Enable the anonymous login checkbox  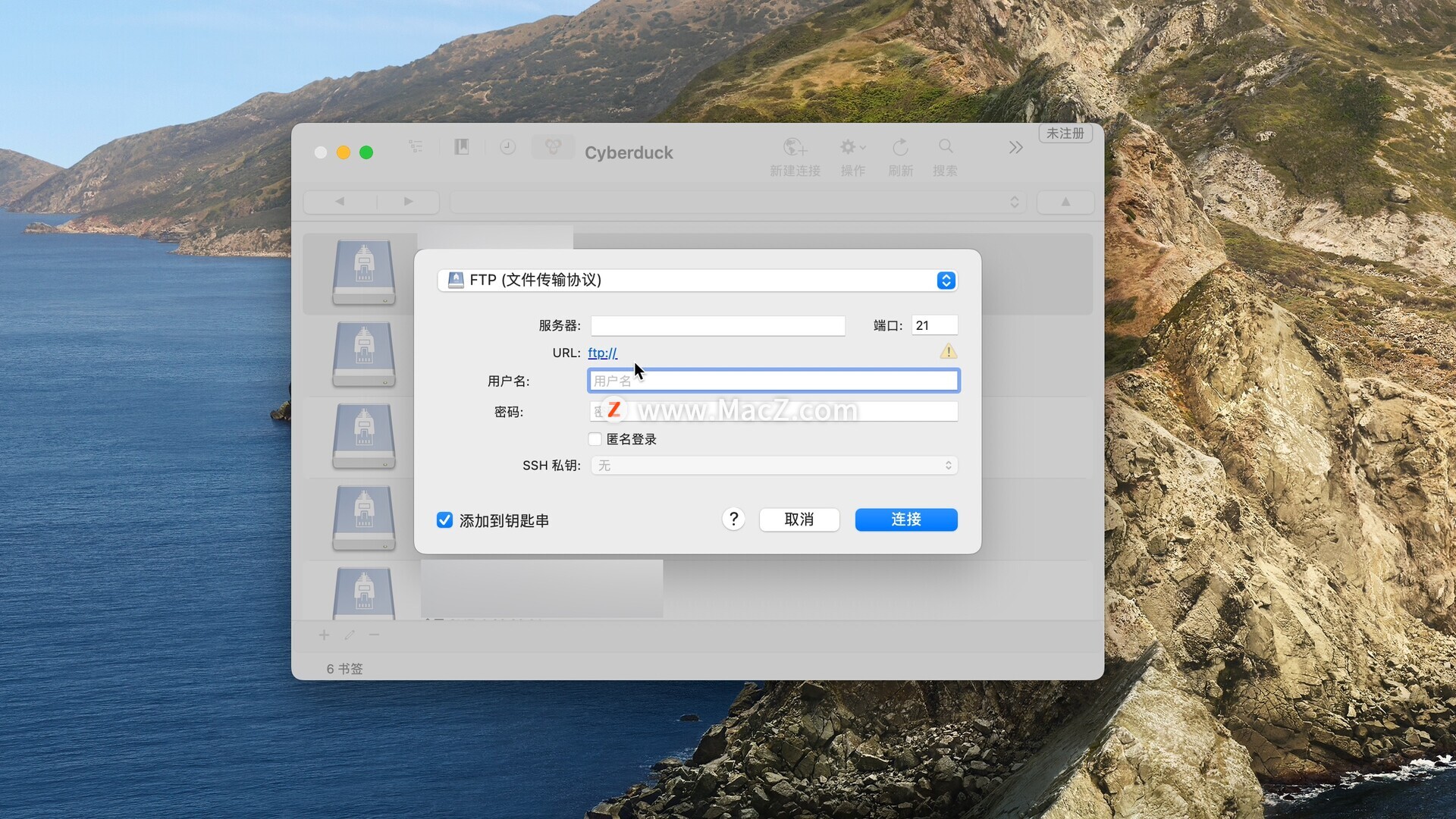click(x=595, y=439)
